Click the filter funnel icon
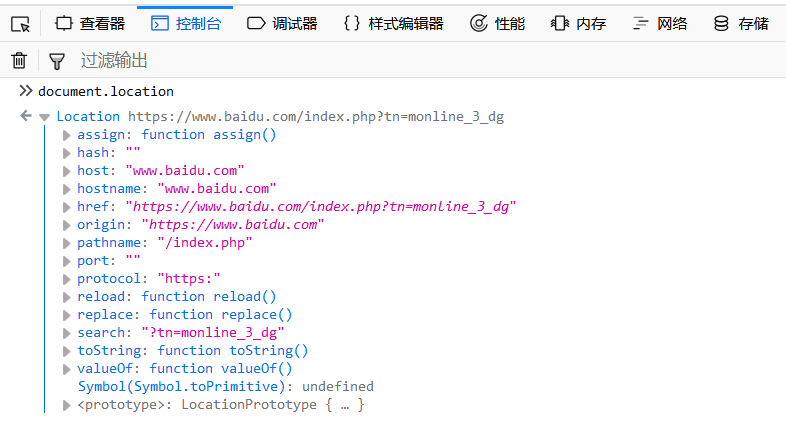 click(57, 61)
